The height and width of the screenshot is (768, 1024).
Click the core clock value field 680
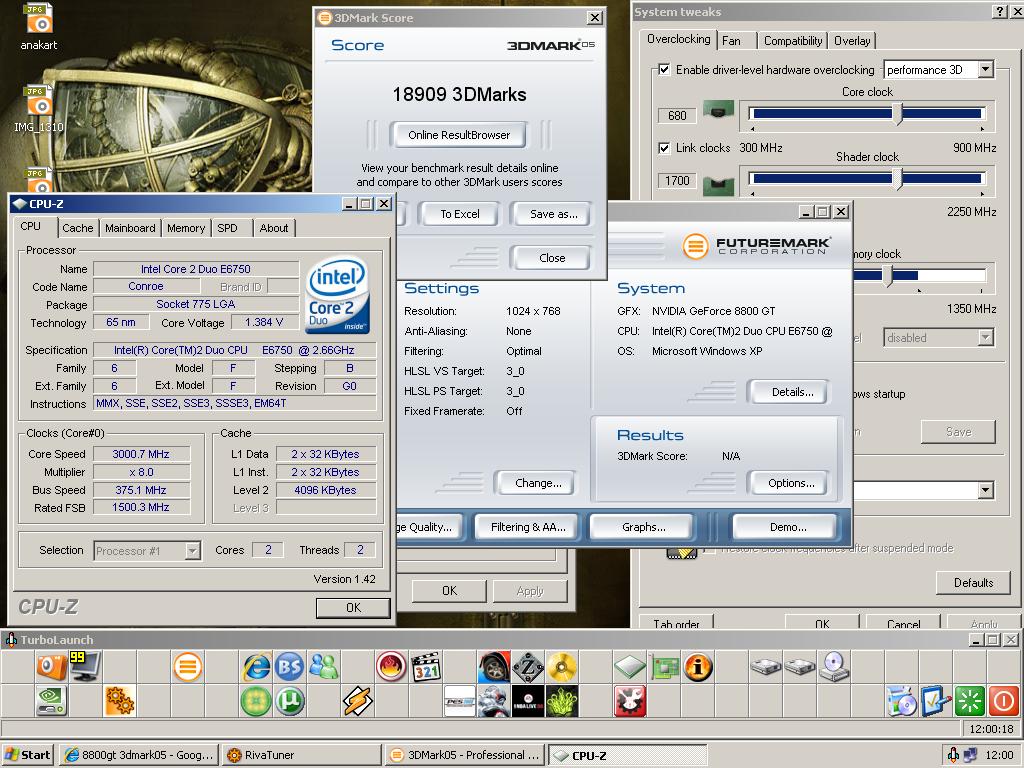677,116
